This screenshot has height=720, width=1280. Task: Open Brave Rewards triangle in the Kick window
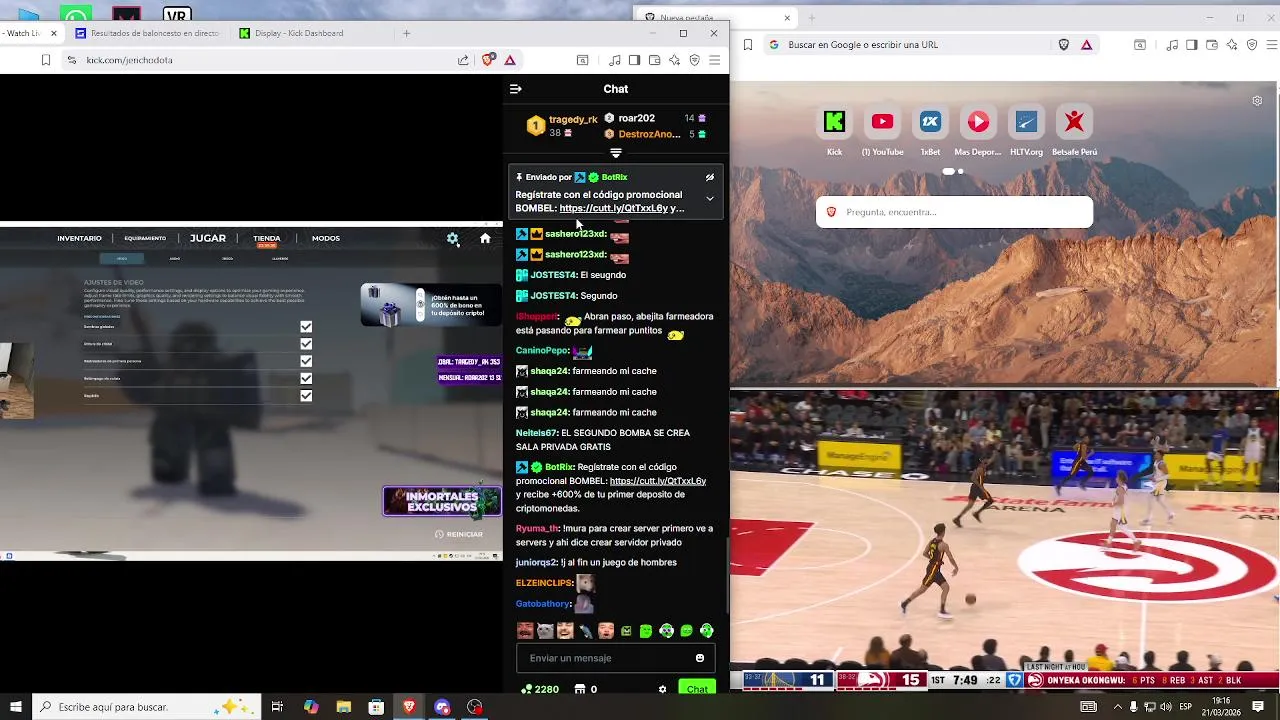(x=510, y=60)
